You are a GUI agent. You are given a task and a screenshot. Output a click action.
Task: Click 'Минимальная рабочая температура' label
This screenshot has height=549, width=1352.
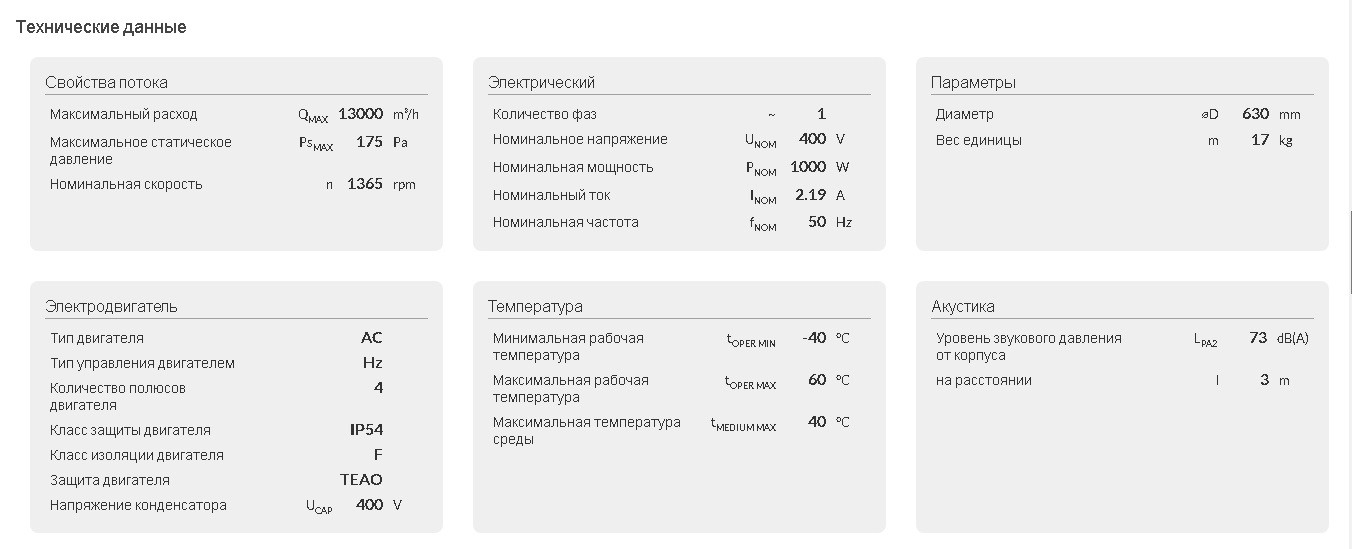(x=568, y=346)
